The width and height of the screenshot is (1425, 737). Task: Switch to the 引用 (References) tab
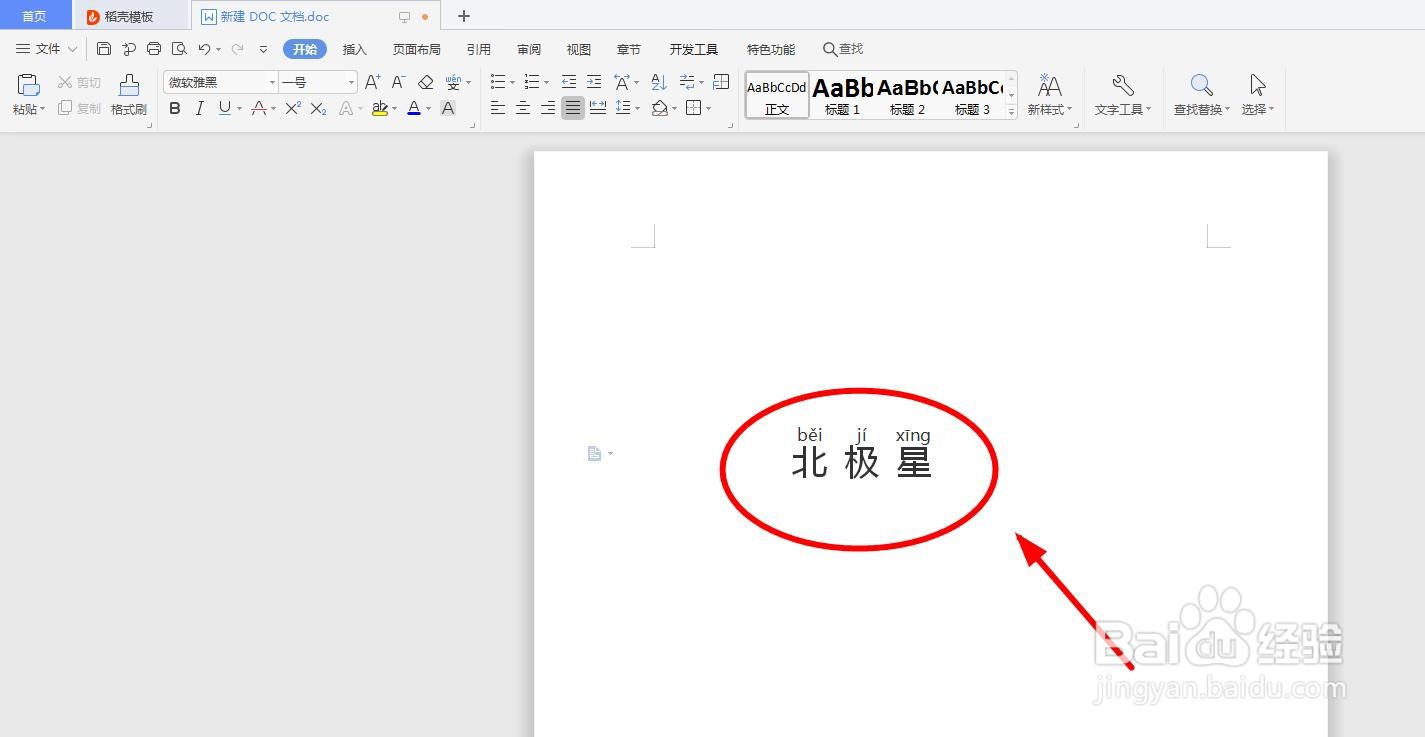coord(479,49)
